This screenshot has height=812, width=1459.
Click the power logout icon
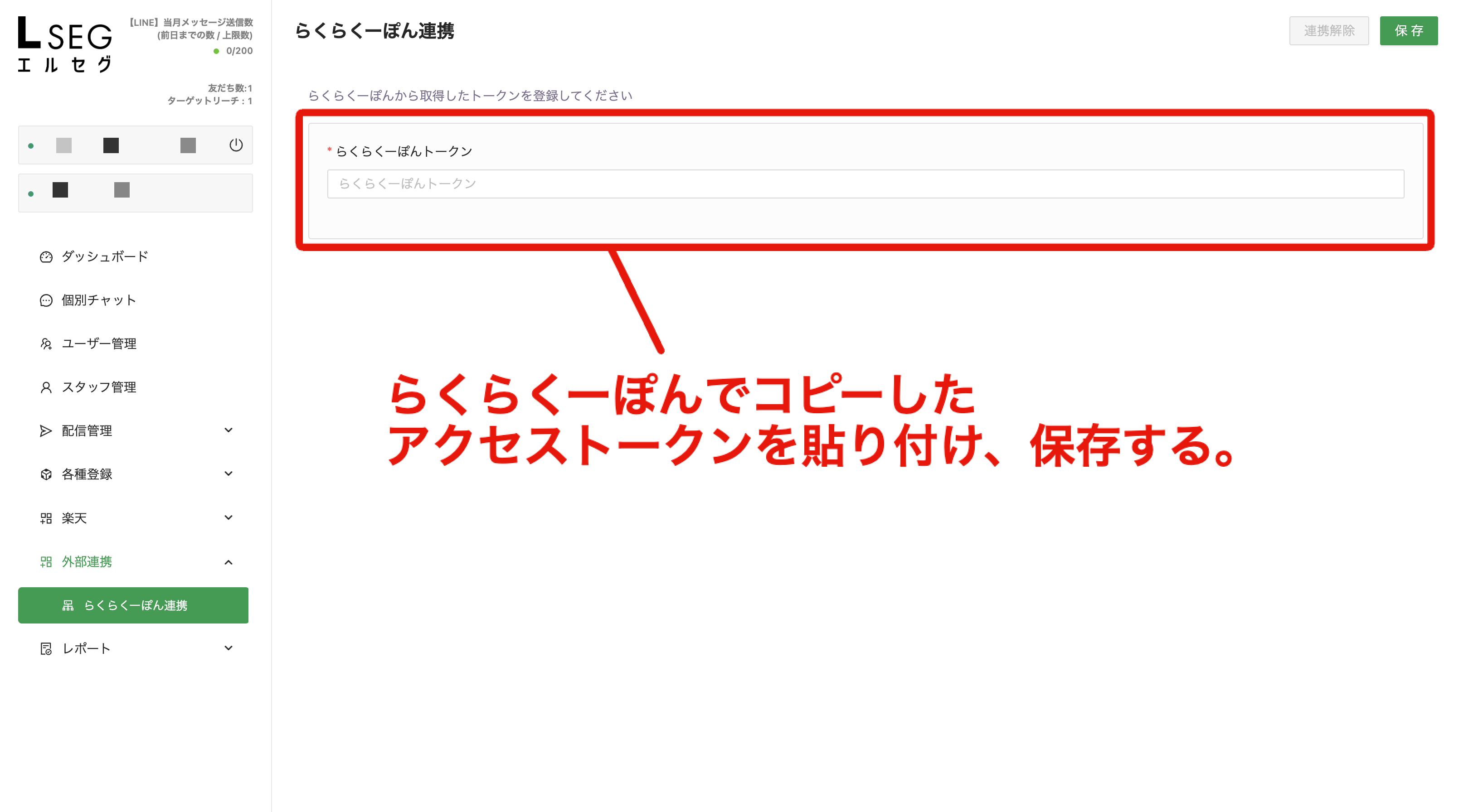(236, 145)
